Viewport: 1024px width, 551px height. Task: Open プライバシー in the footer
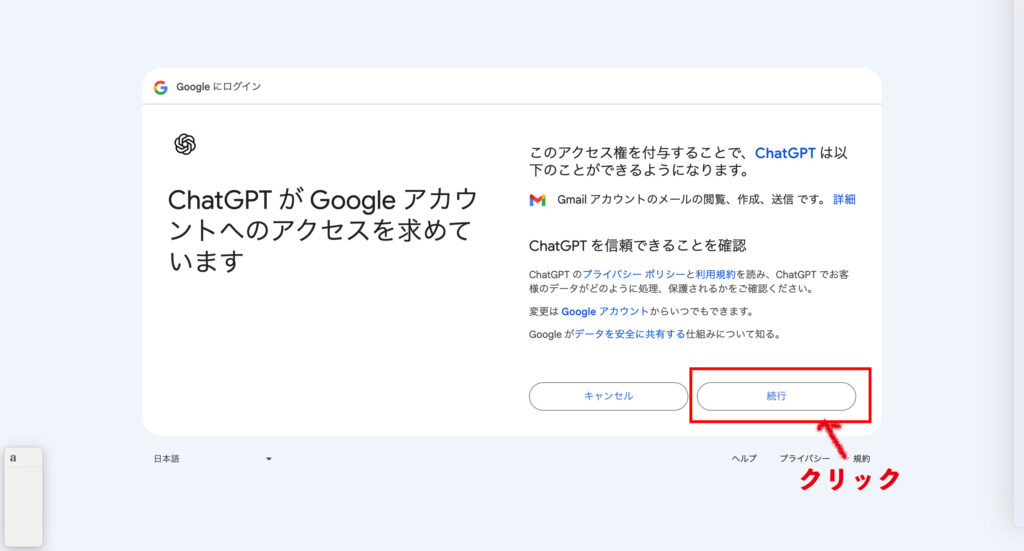pyautogui.click(x=804, y=459)
